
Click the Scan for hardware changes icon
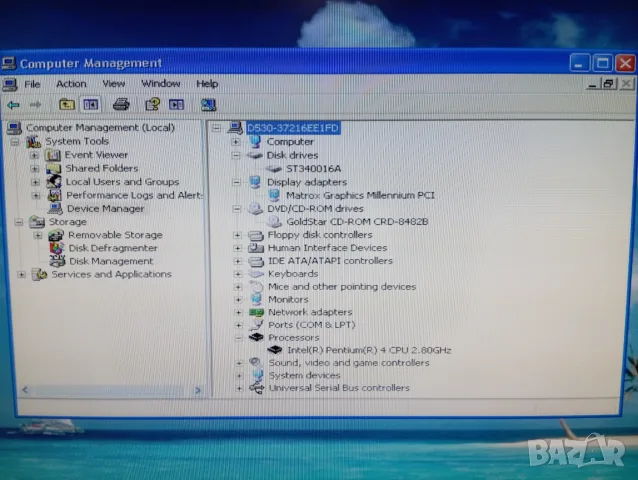click(x=208, y=105)
